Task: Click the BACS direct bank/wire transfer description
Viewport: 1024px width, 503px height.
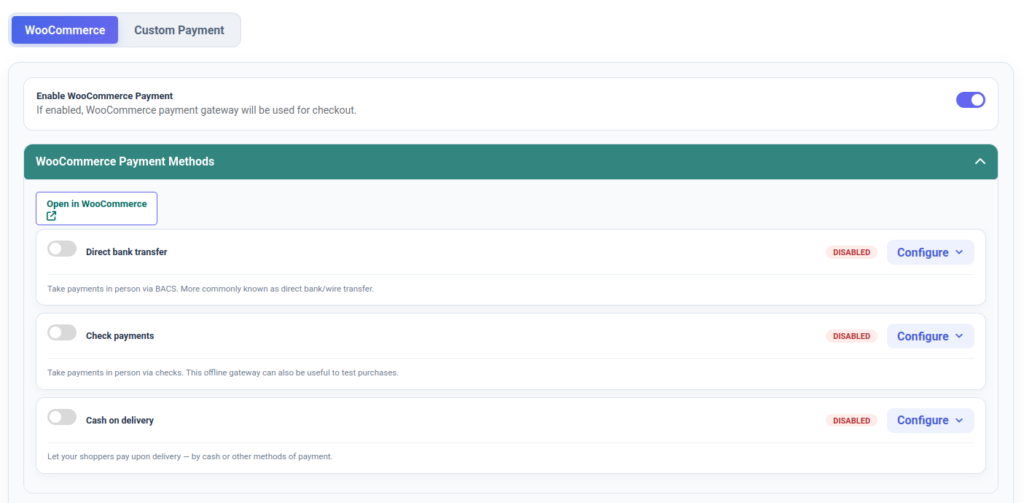Action: [x=210, y=289]
